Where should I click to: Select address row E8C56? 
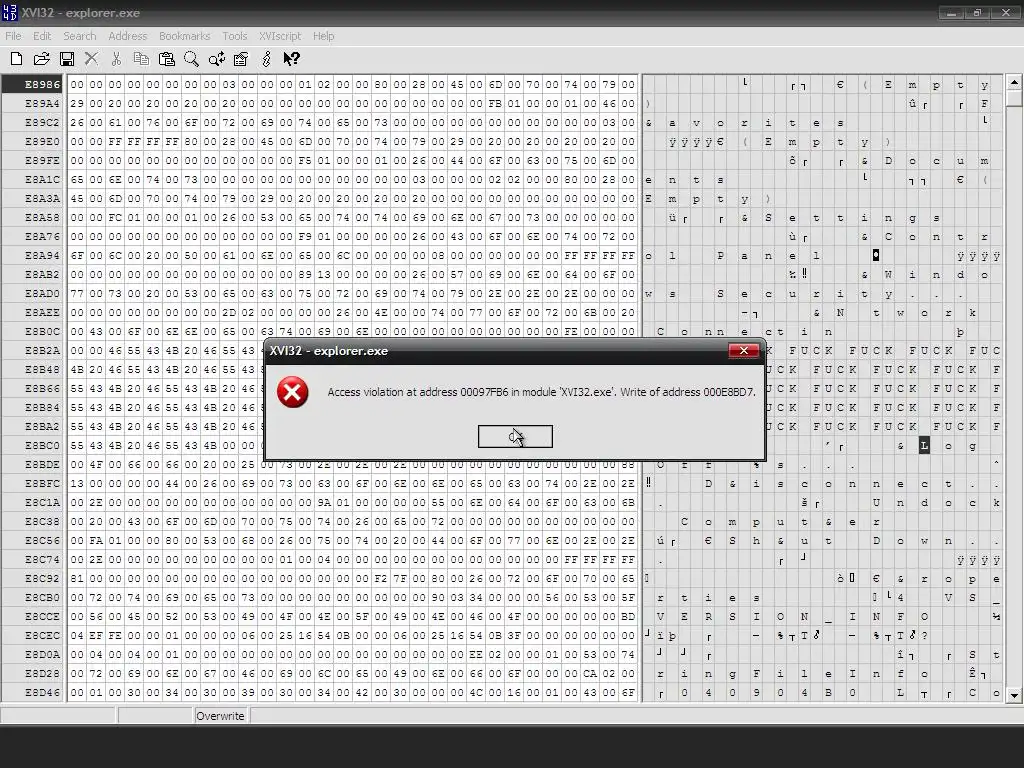34,540
